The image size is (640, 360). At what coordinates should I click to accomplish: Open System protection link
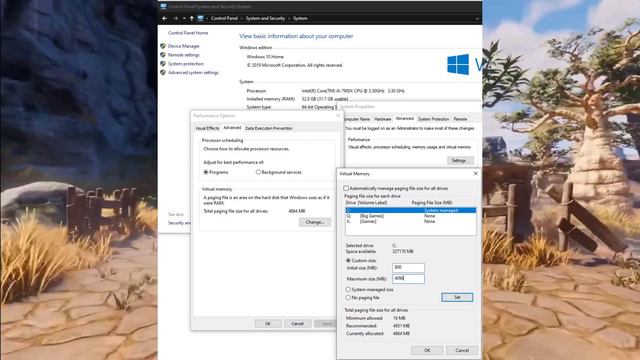[x=186, y=64]
